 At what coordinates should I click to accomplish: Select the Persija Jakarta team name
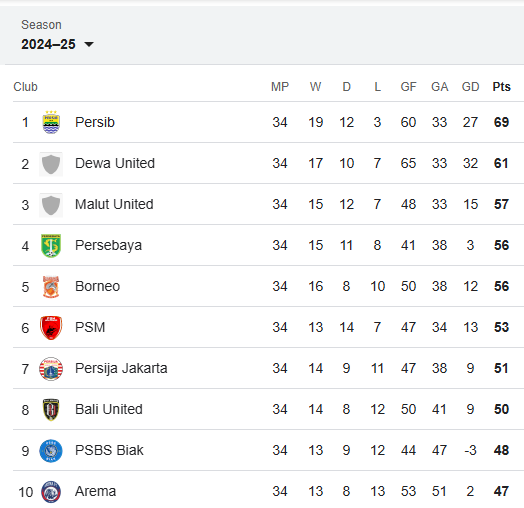(121, 368)
